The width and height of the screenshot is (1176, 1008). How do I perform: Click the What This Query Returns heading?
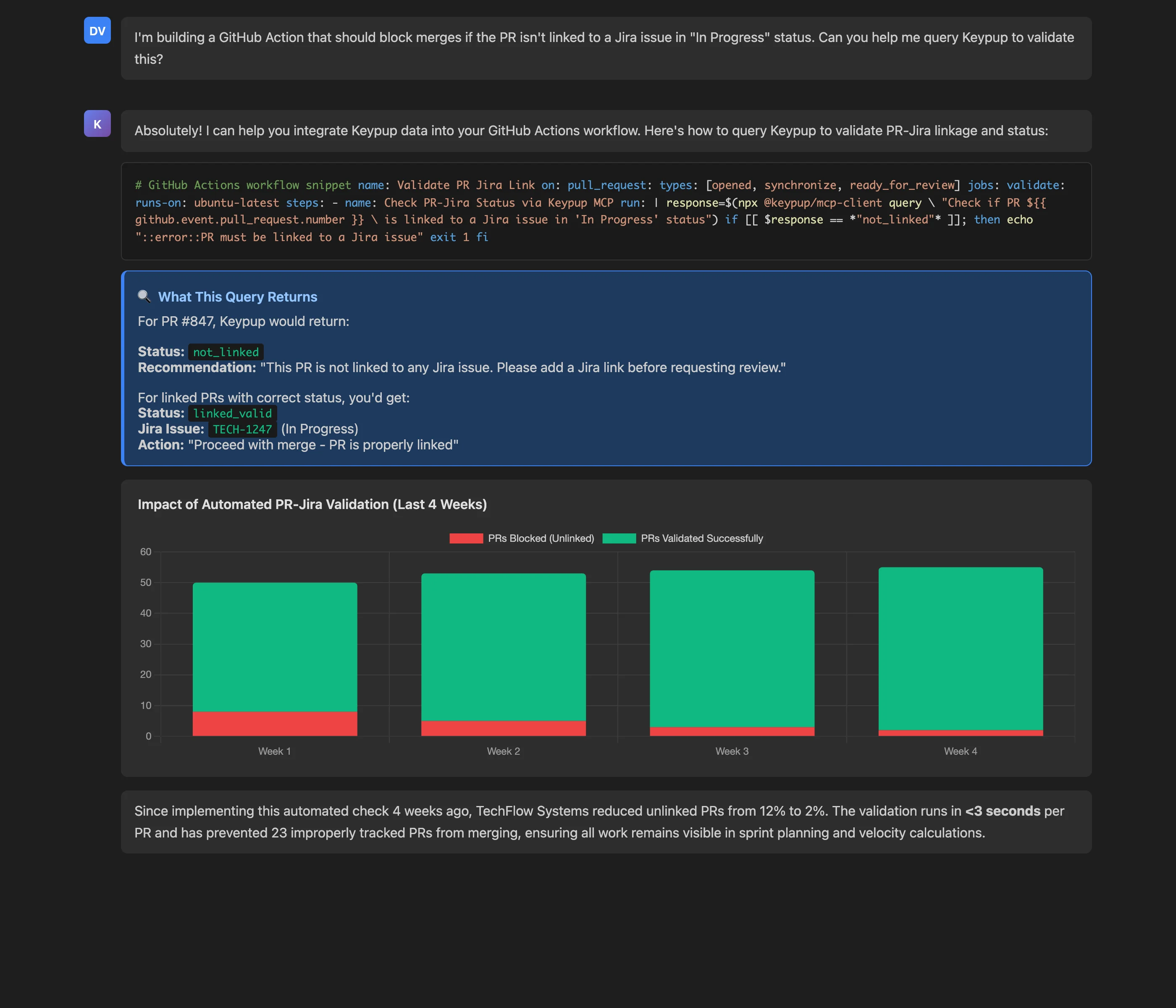point(237,297)
